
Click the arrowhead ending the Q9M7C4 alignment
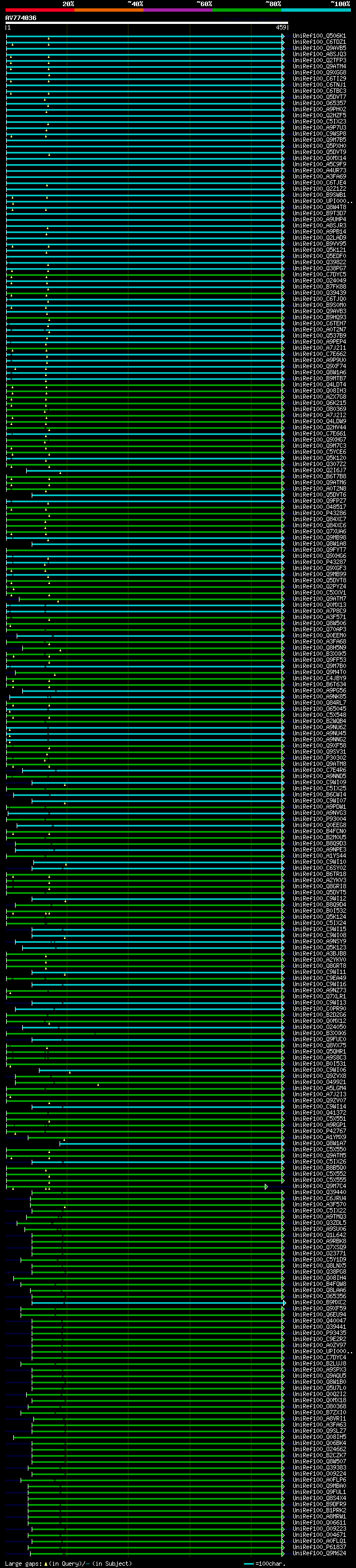[x=266, y=1186]
